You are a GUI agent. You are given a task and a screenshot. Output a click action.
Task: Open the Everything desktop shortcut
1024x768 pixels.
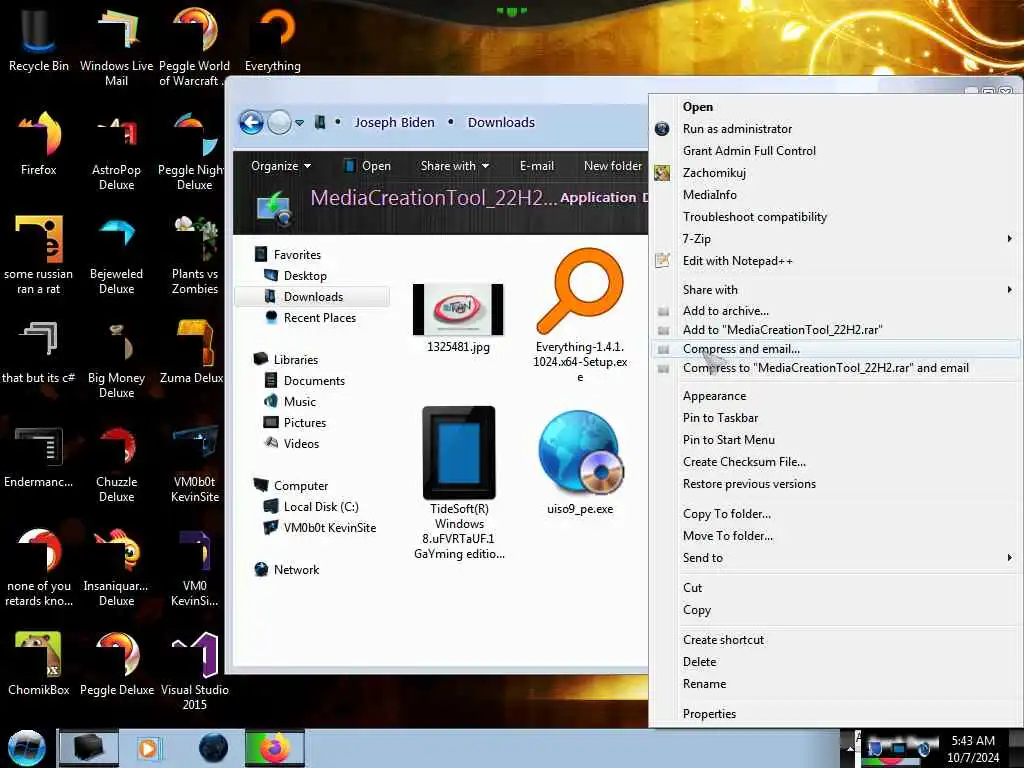[273, 39]
